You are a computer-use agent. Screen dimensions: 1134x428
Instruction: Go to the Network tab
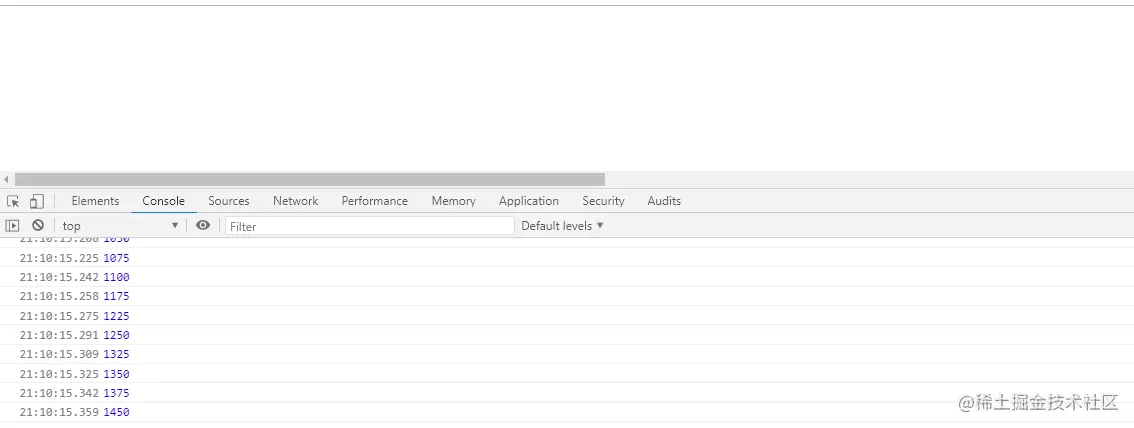(295, 201)
